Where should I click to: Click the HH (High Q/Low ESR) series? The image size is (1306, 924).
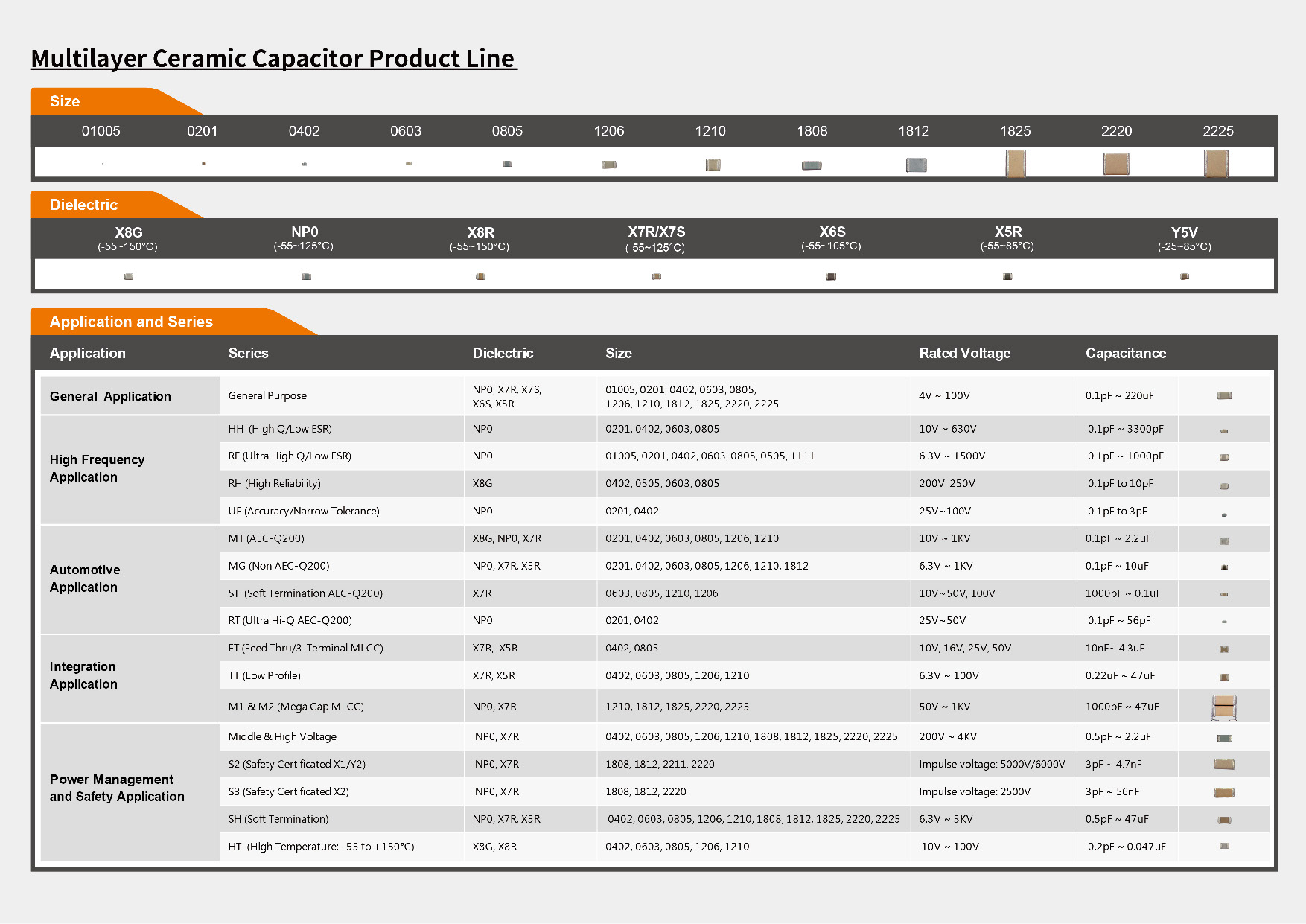point(280,429)
